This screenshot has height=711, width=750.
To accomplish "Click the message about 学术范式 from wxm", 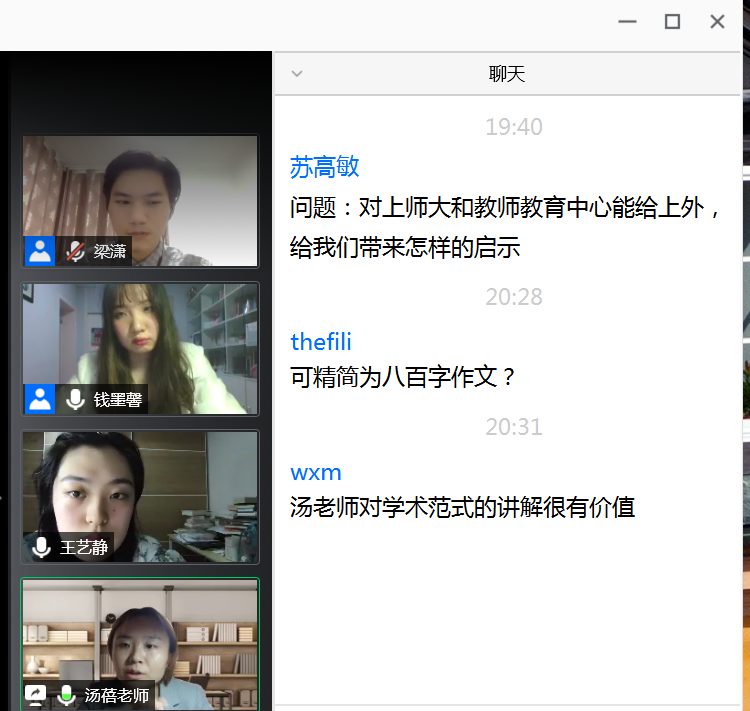I will pyautogui.click(x=462, y=507).
